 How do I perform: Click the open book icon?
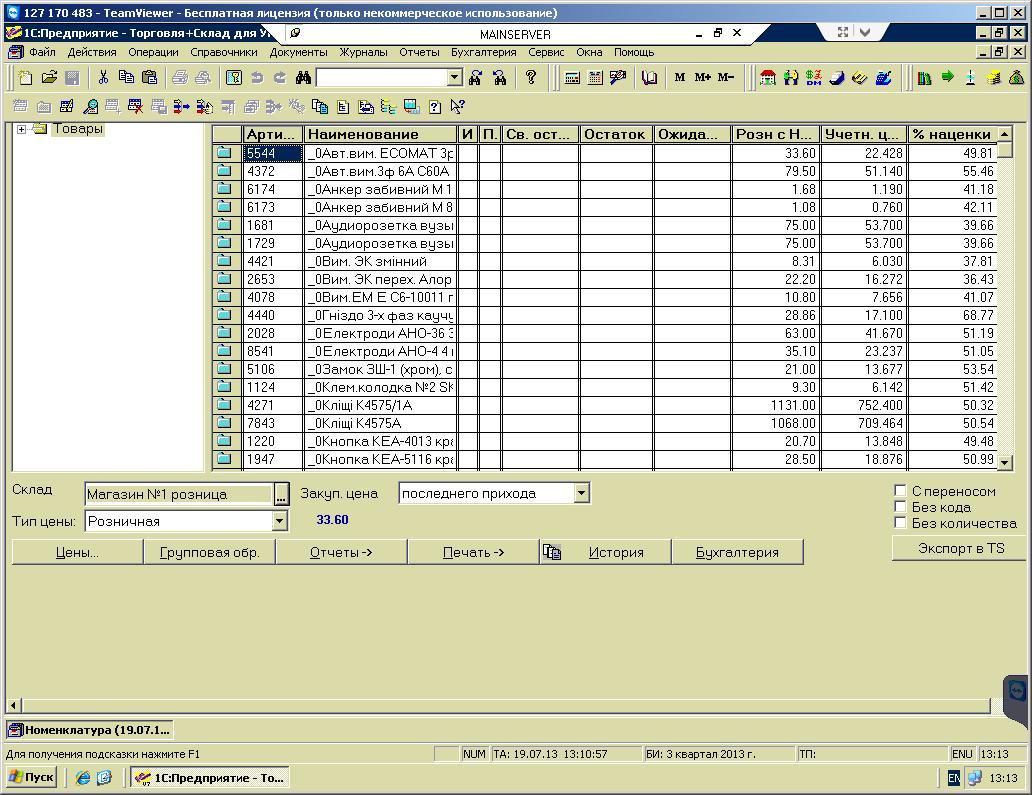(x=649, y=78)
